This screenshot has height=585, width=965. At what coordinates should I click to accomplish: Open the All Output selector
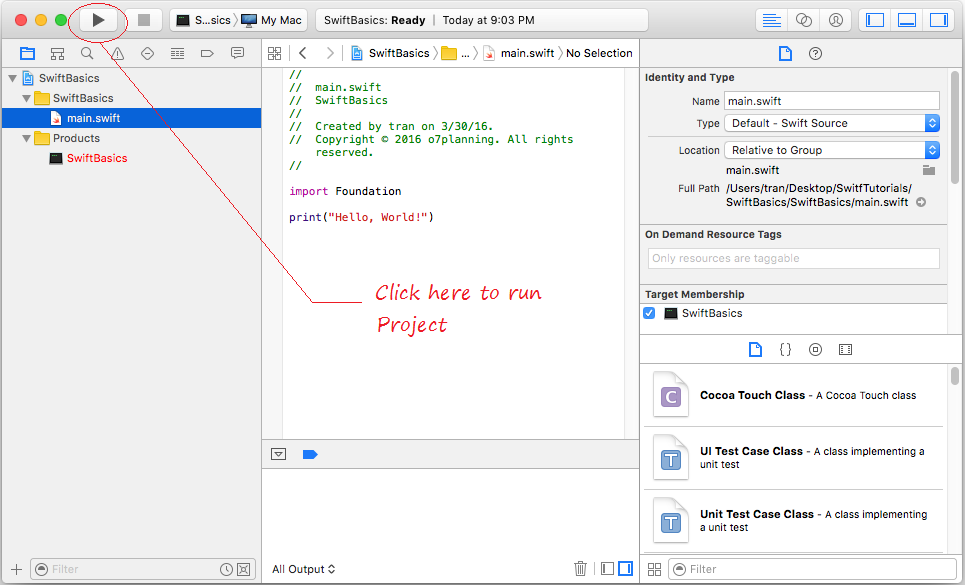click(x=304, y=569)
